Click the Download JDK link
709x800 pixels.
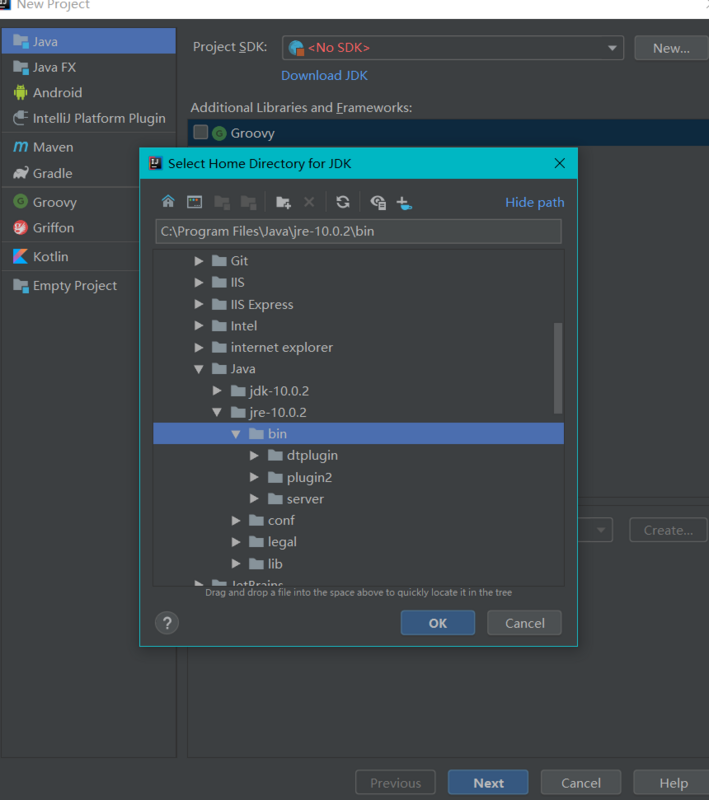click(324, 76)
